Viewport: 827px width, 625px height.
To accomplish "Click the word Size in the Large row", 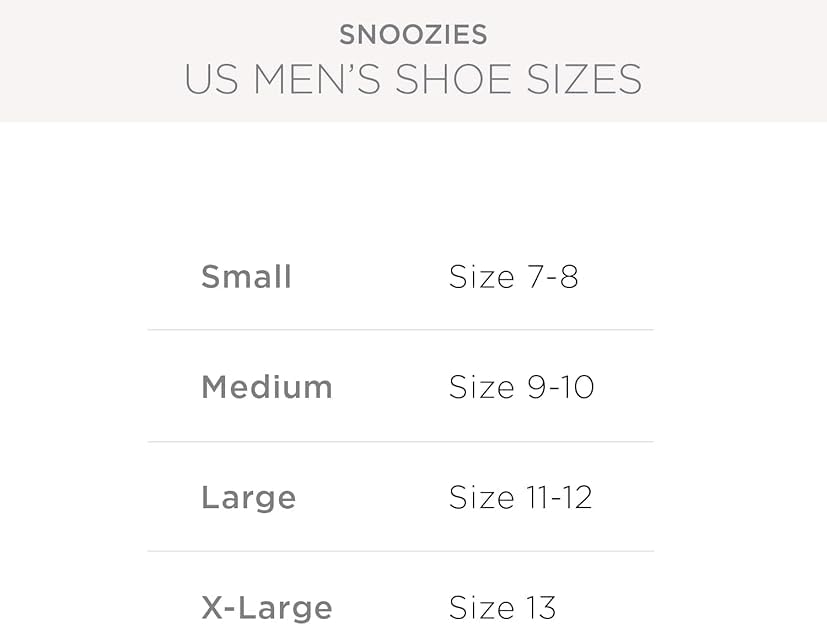I will (x=481, y=497).
